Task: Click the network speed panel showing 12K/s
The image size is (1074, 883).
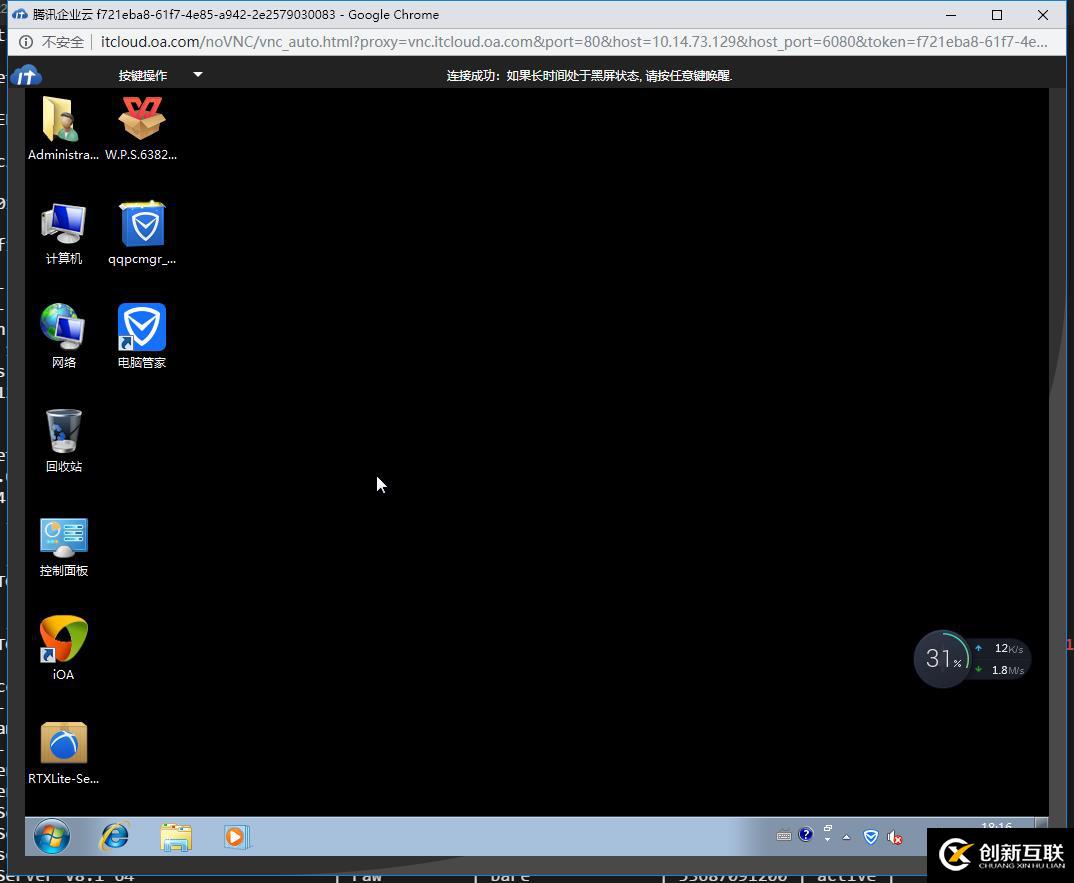Action: tap(1000, 659)
